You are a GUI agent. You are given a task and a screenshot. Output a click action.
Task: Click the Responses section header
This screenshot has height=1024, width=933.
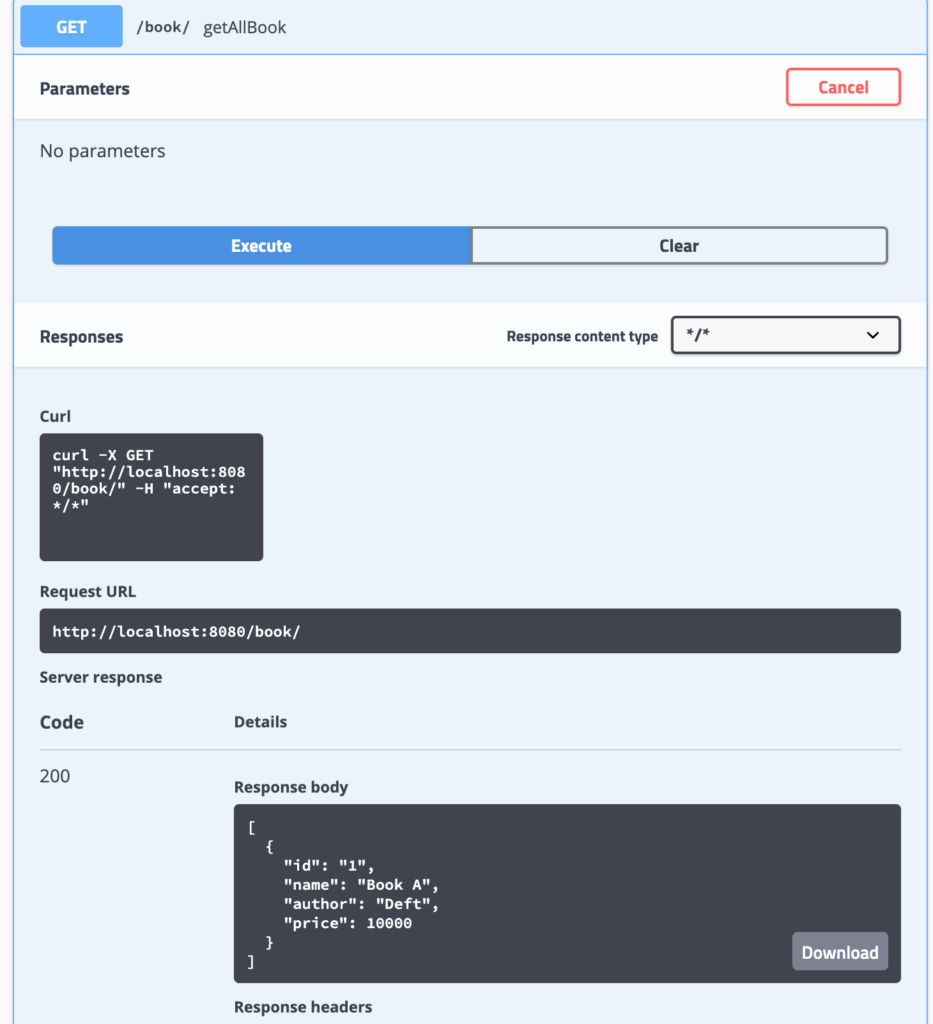coord(83,336)
